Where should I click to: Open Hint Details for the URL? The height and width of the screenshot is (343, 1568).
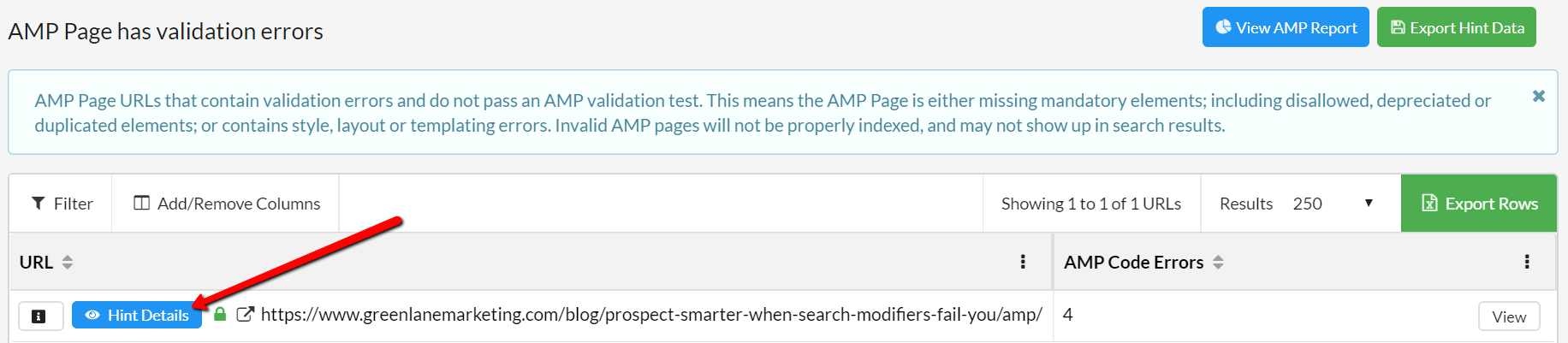[137, 316]
